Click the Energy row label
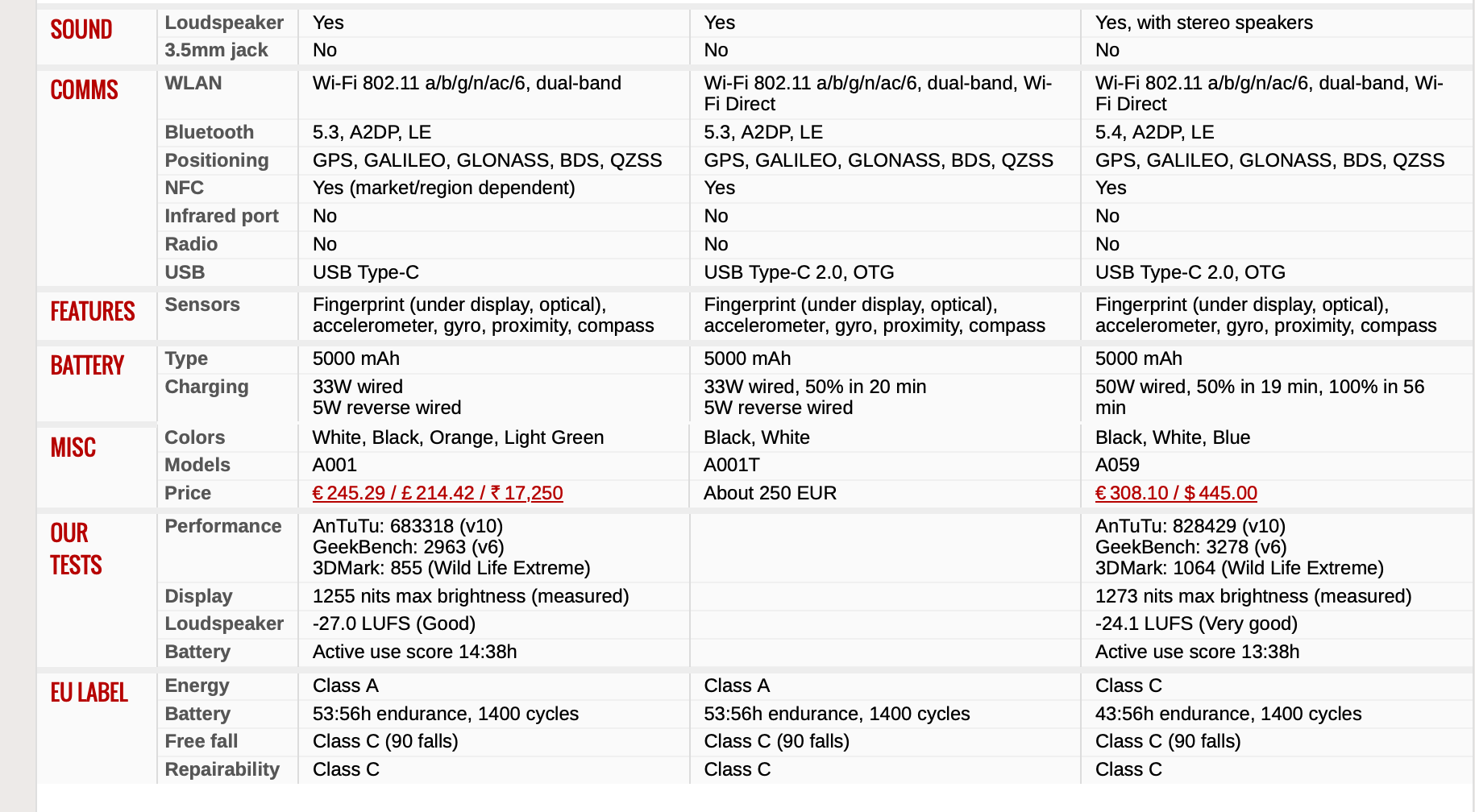This screenshot has width=1475, height=812. (197, 686)
